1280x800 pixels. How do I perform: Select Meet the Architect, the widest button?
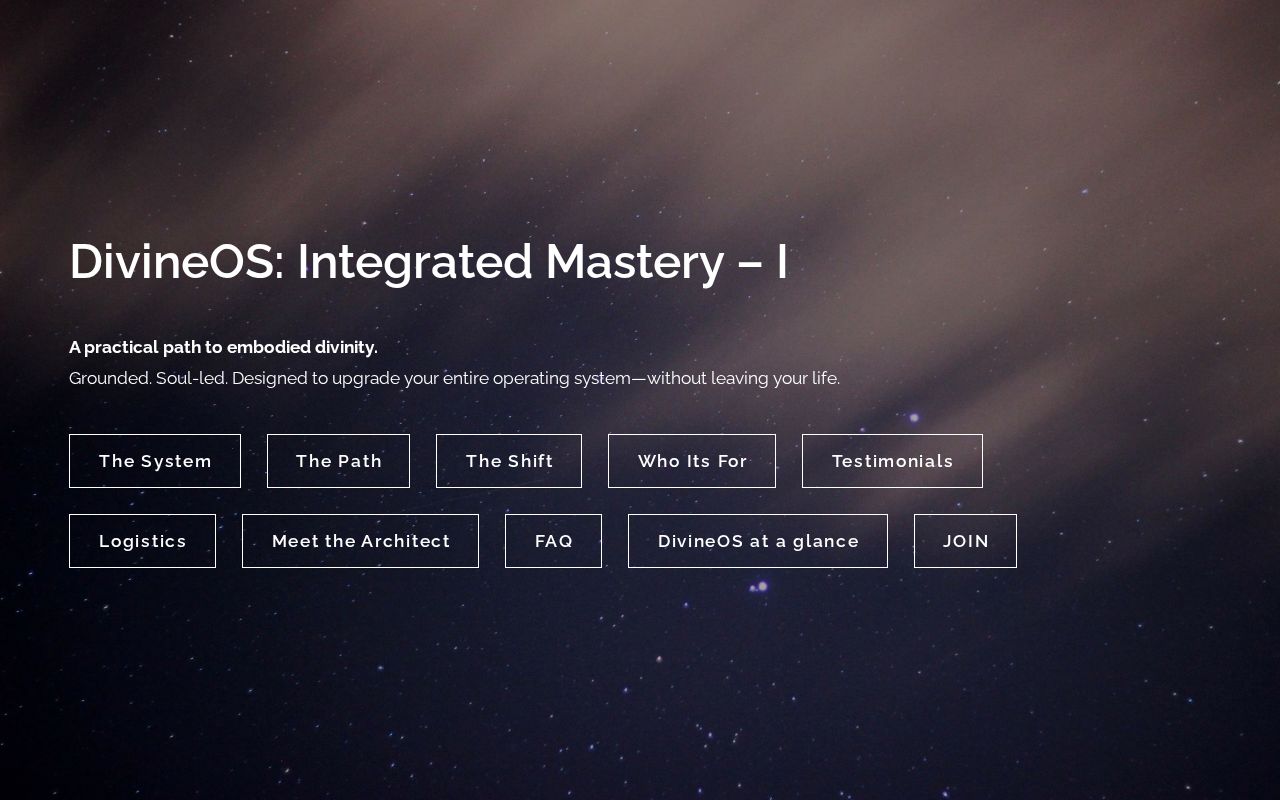(360, 541)
